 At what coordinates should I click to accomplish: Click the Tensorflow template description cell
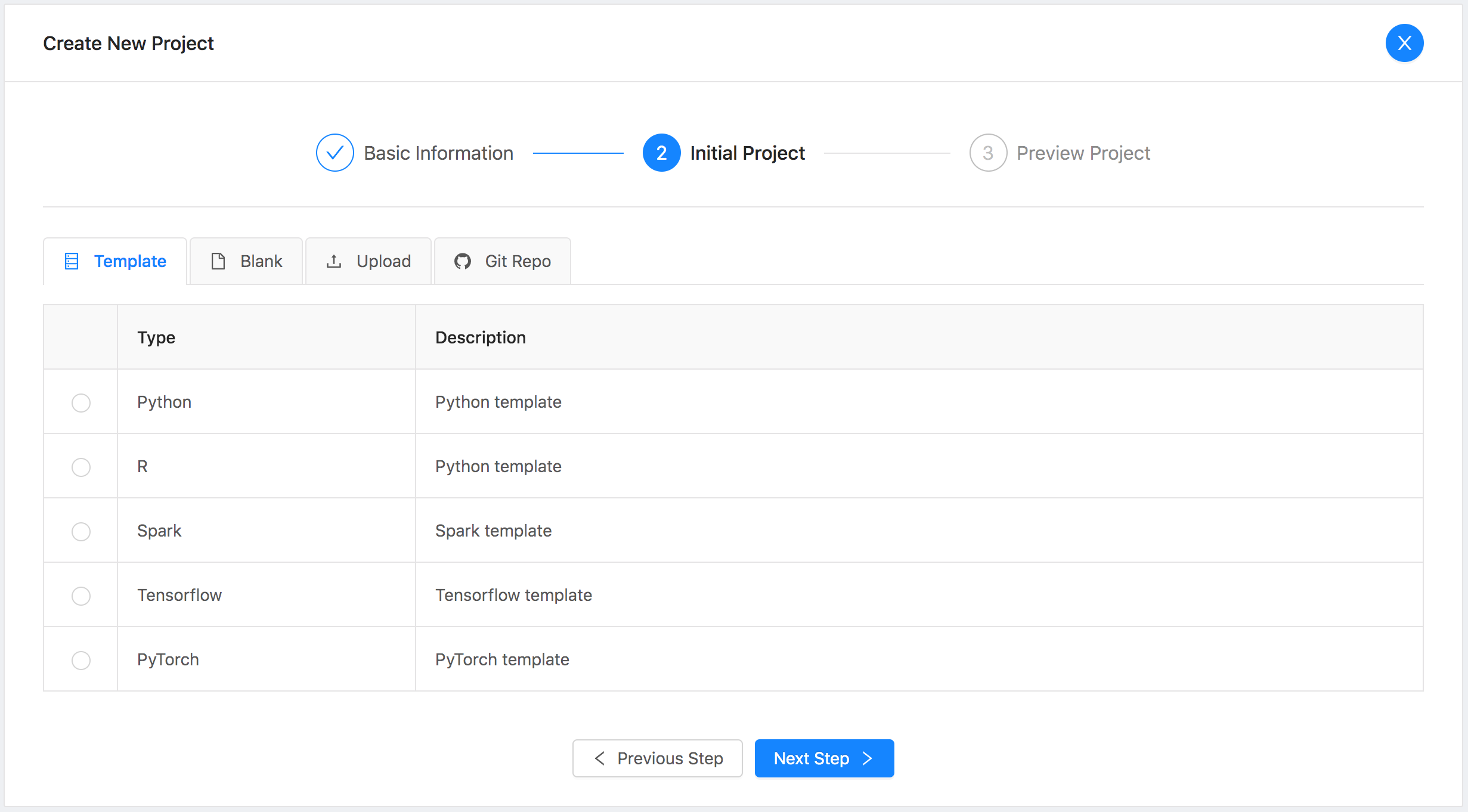[513, 595]
